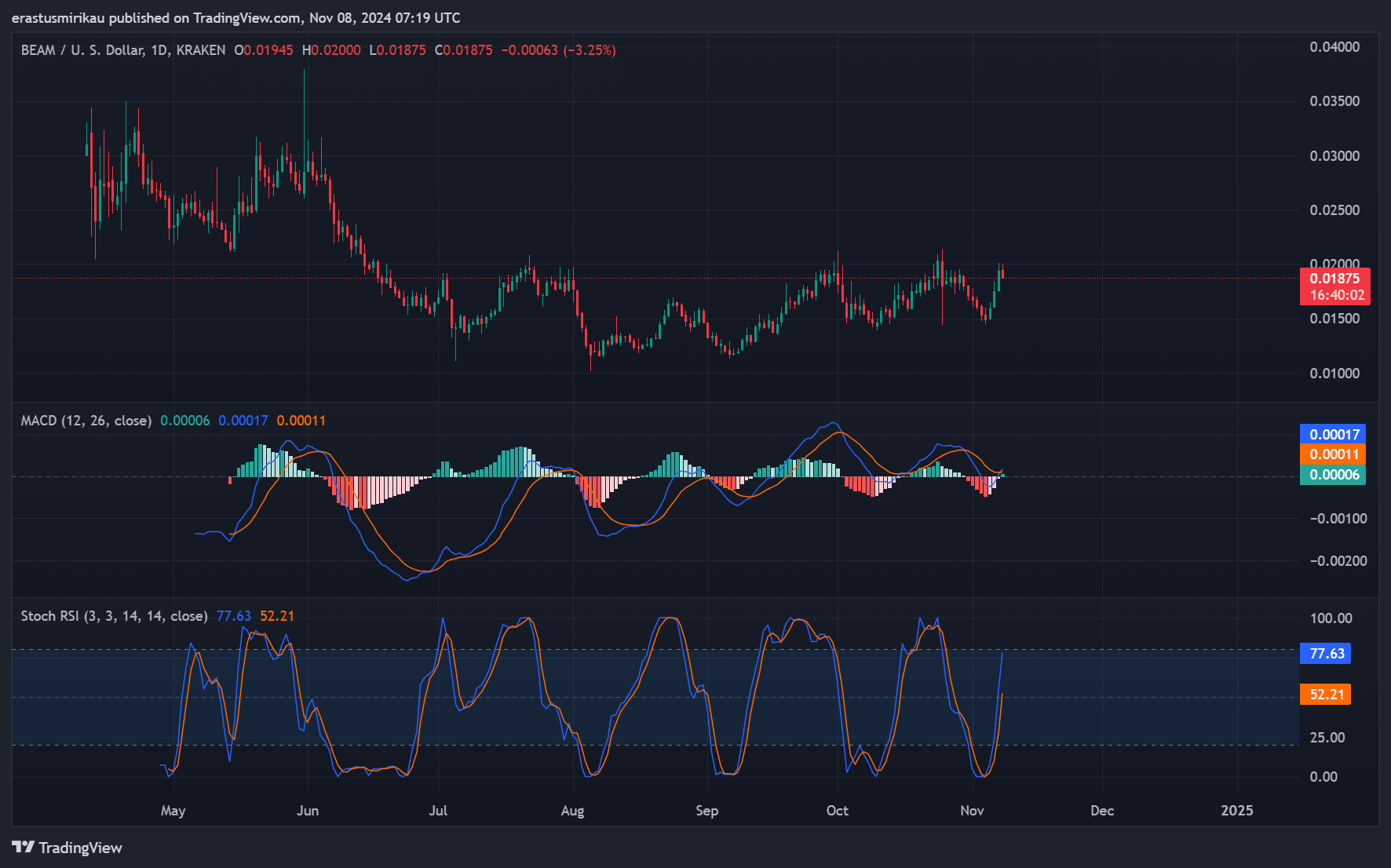This screenshot has height=868, width=1391.
Task: Click the -0.00200 MACD scale label
Action: pyautogui.click(x=1338, y=561)
